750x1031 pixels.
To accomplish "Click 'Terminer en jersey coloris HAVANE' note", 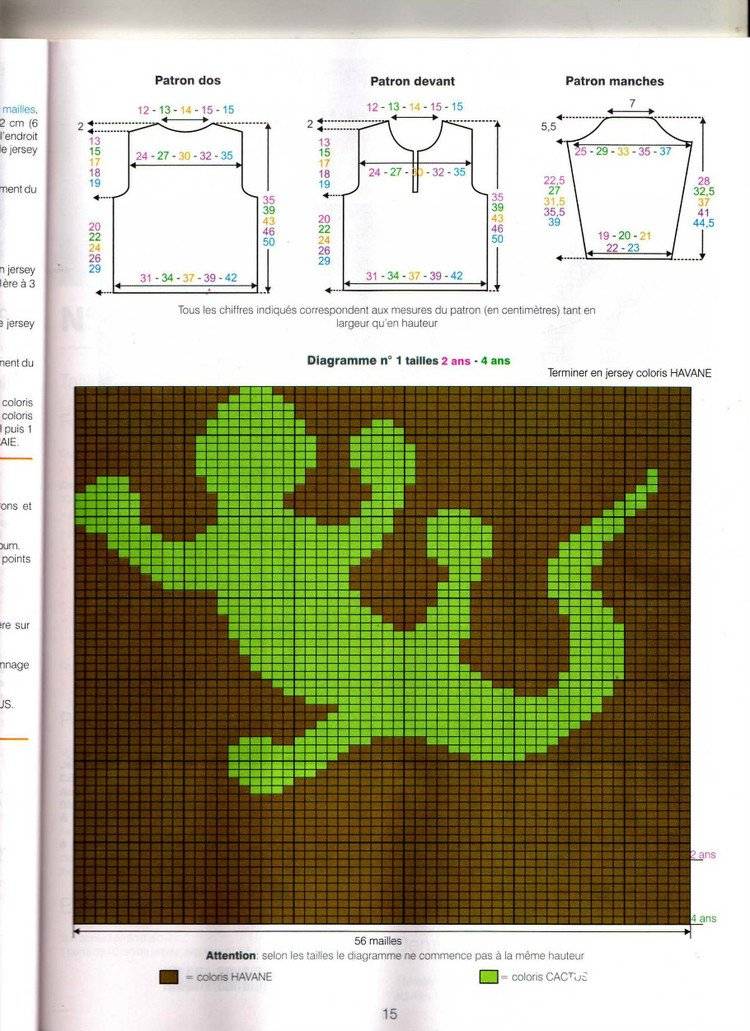I will [x=630, y=373].
